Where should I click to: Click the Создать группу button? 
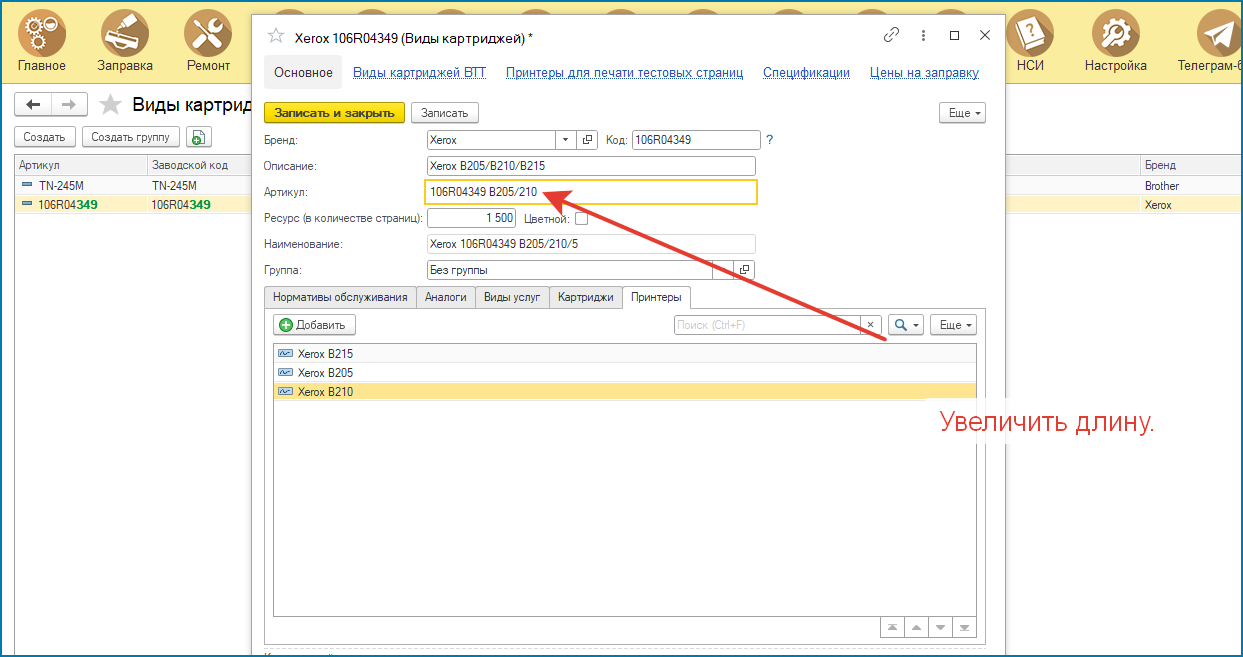pyautogui.click(x=131, y=137)
